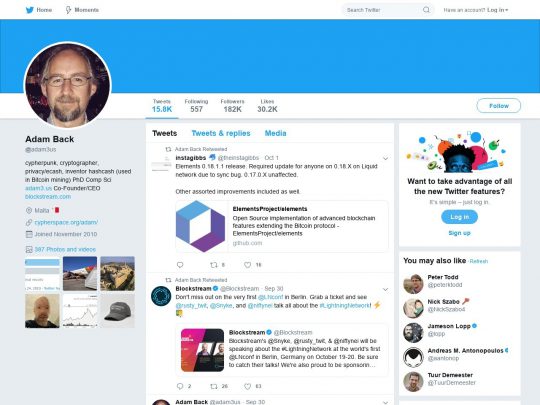Viewport: 540px width, 405px height.
Task: Switch to Tweets & replies tab
Action: click(x=221, y=133)
